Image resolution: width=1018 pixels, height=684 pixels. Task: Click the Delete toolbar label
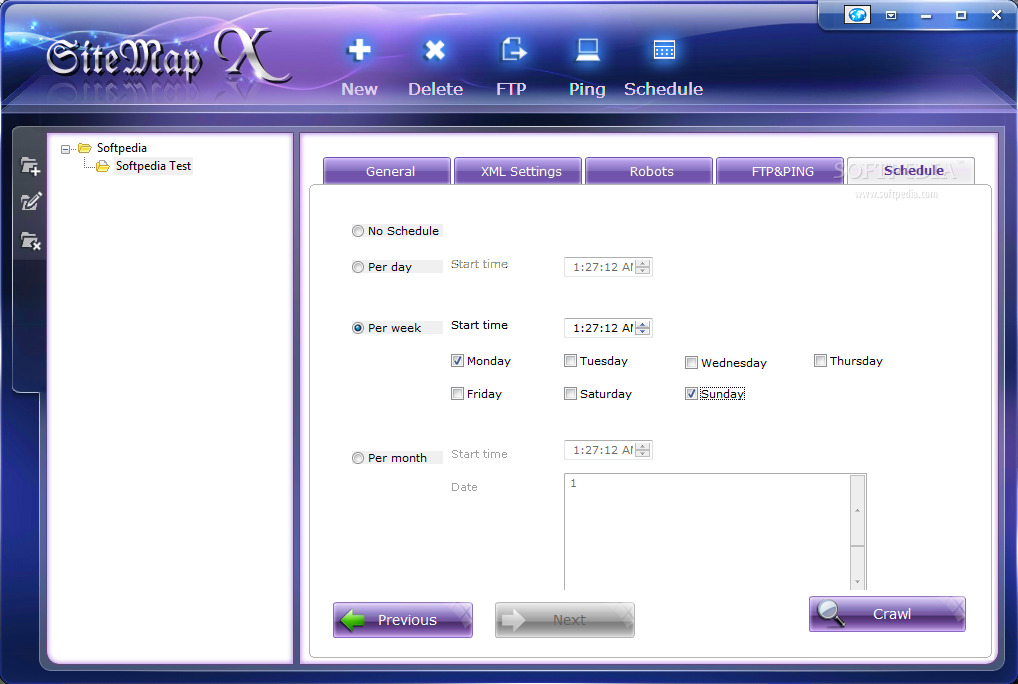click(435, 89)
